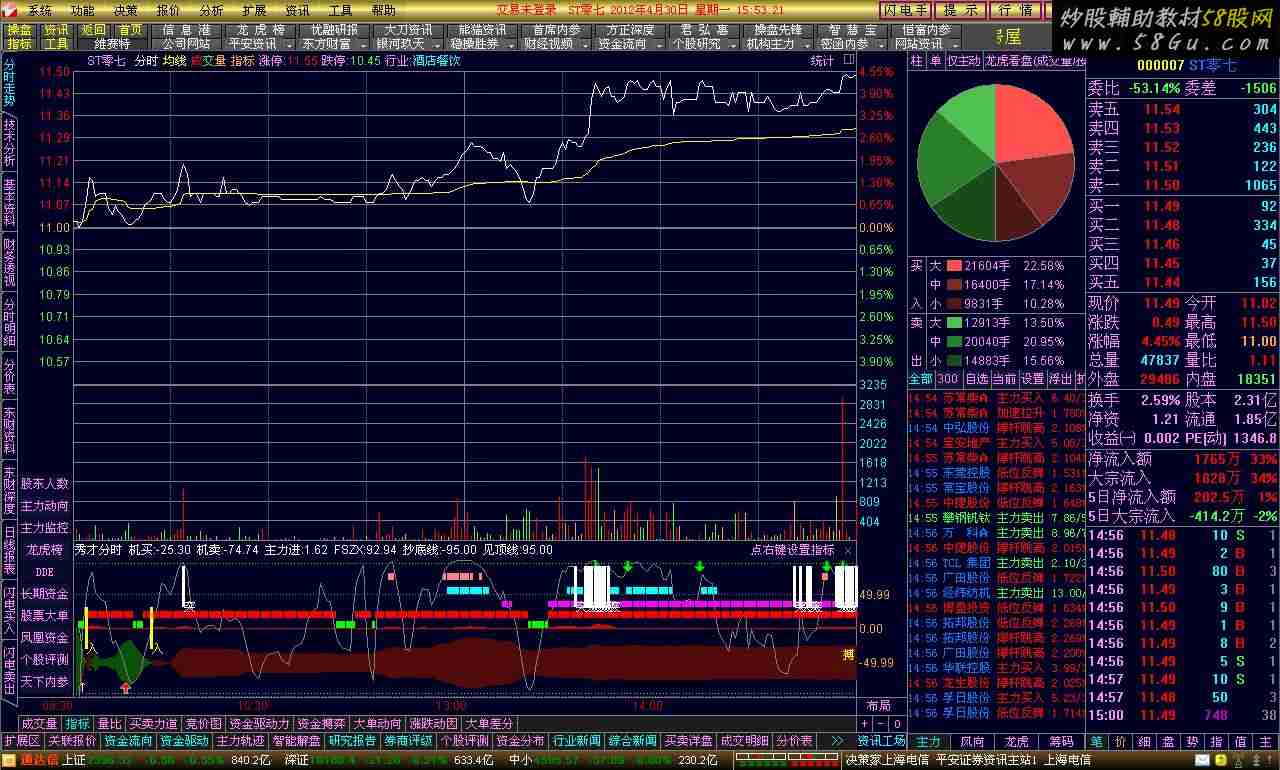The image size is (1280, 770).
Task: Open the 帮助 menu
Action: 383,10
